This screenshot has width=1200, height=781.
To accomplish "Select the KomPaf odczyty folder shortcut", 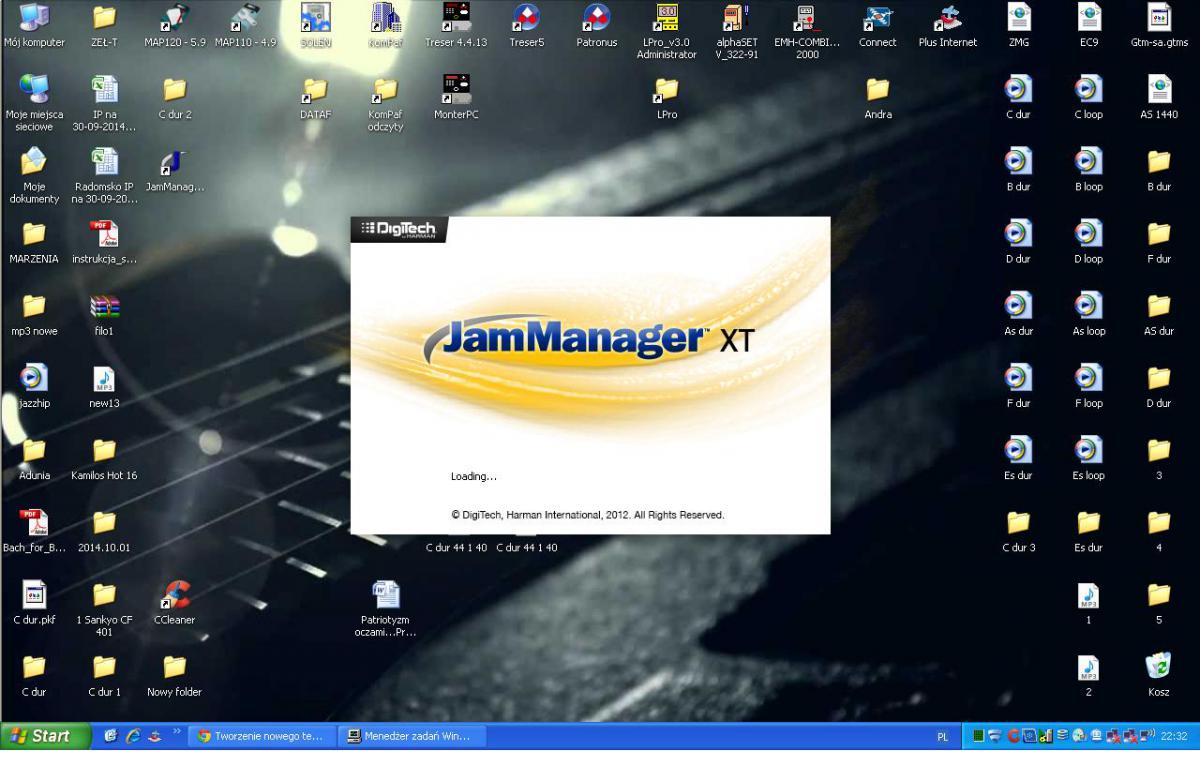I will [x=386, y=104].
